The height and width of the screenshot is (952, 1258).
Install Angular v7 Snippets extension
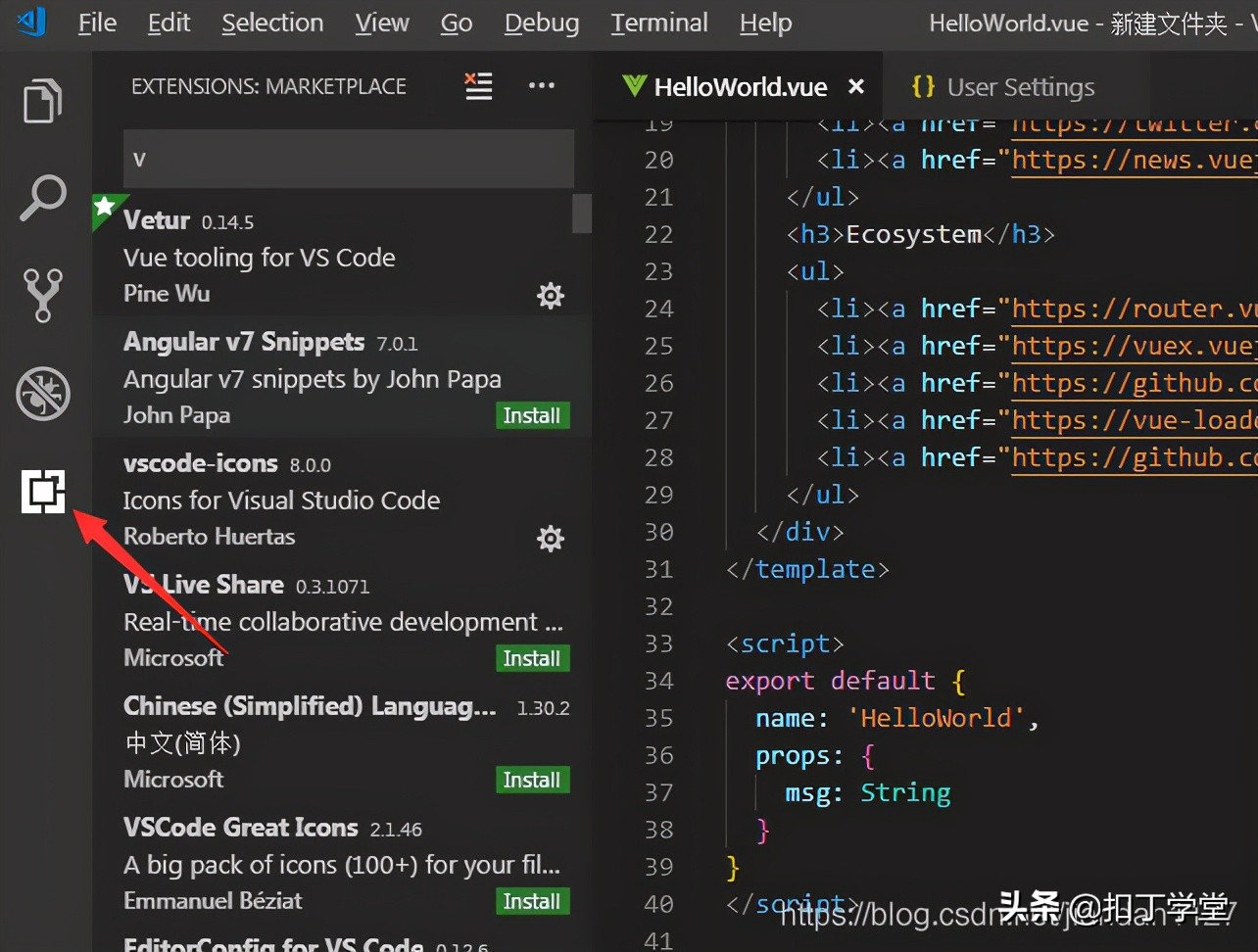pos(532,416)
